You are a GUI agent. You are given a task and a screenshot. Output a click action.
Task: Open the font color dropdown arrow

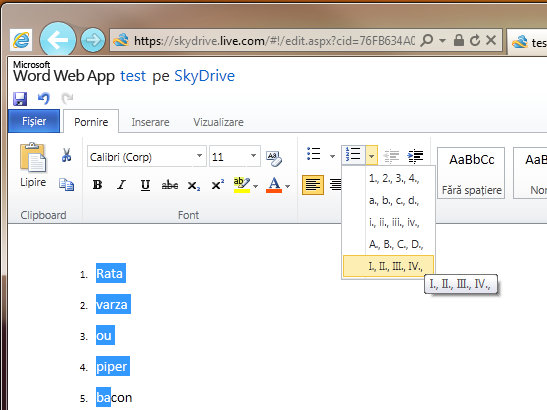click(287, 186)
